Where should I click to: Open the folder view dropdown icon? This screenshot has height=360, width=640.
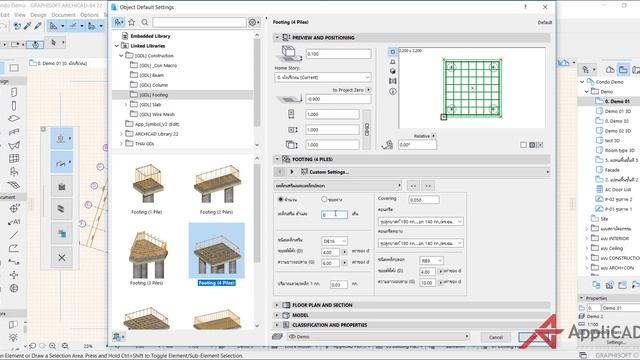[x=119, y=22]
